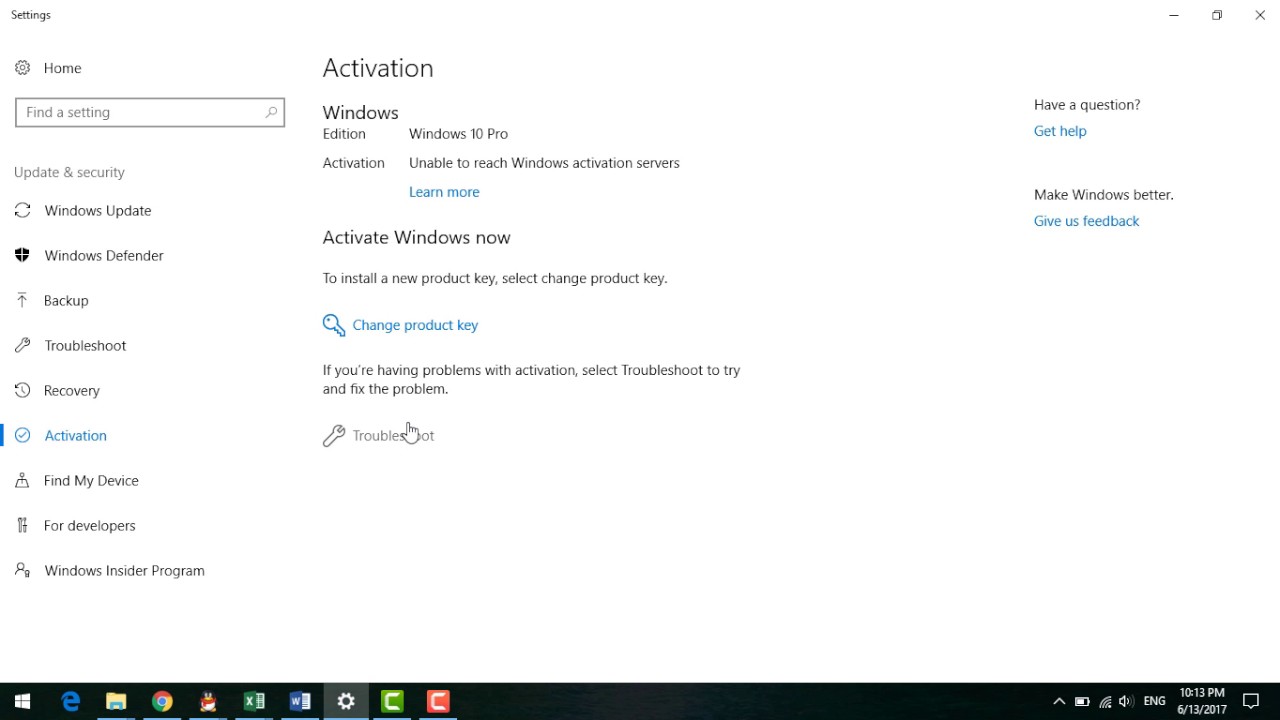Click the Home gear icon
The image size is (1280, 720).
(x=22, y=68)
